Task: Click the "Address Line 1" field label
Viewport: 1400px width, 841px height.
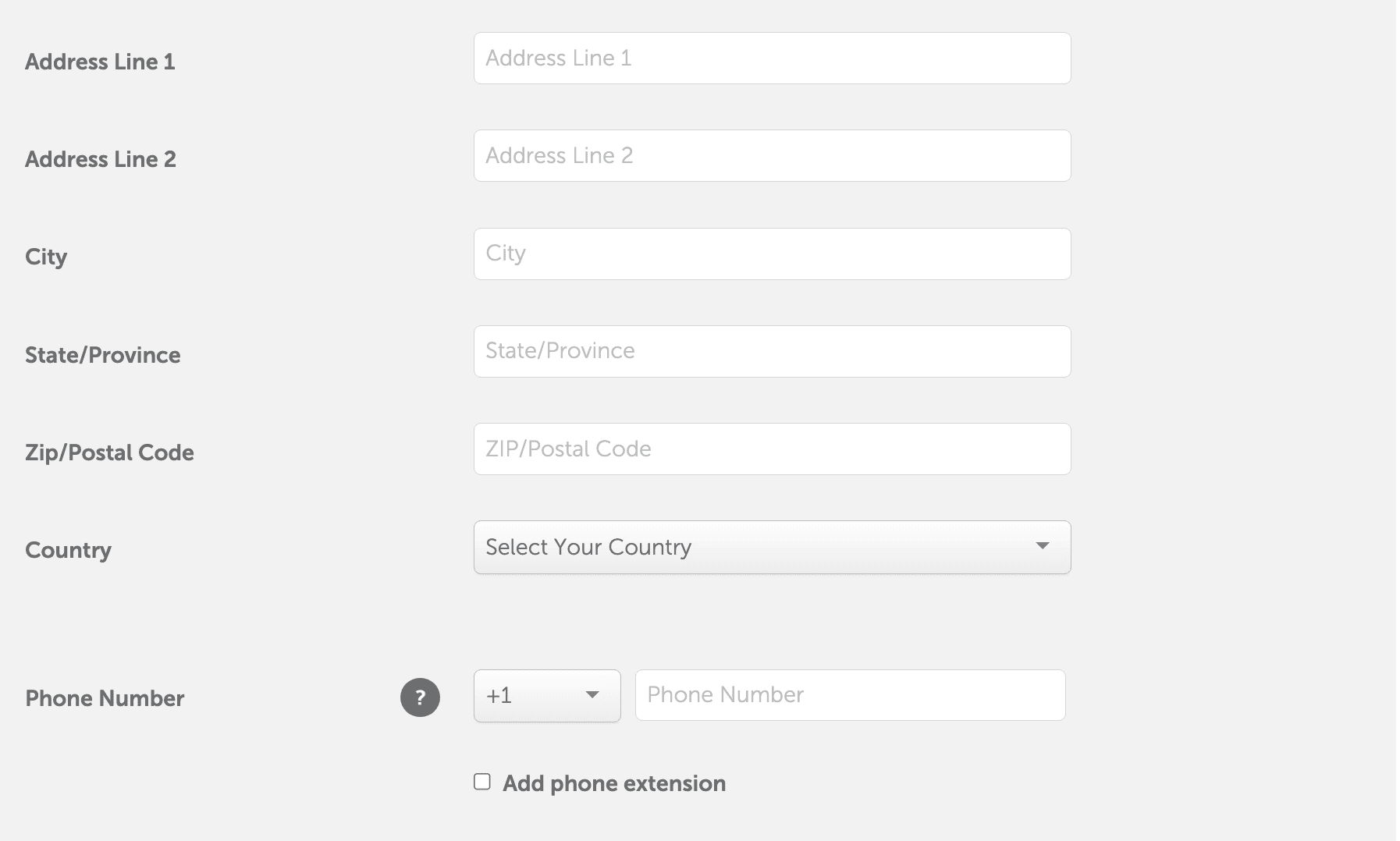Action: pyautogui.click(x=100, y=62)
